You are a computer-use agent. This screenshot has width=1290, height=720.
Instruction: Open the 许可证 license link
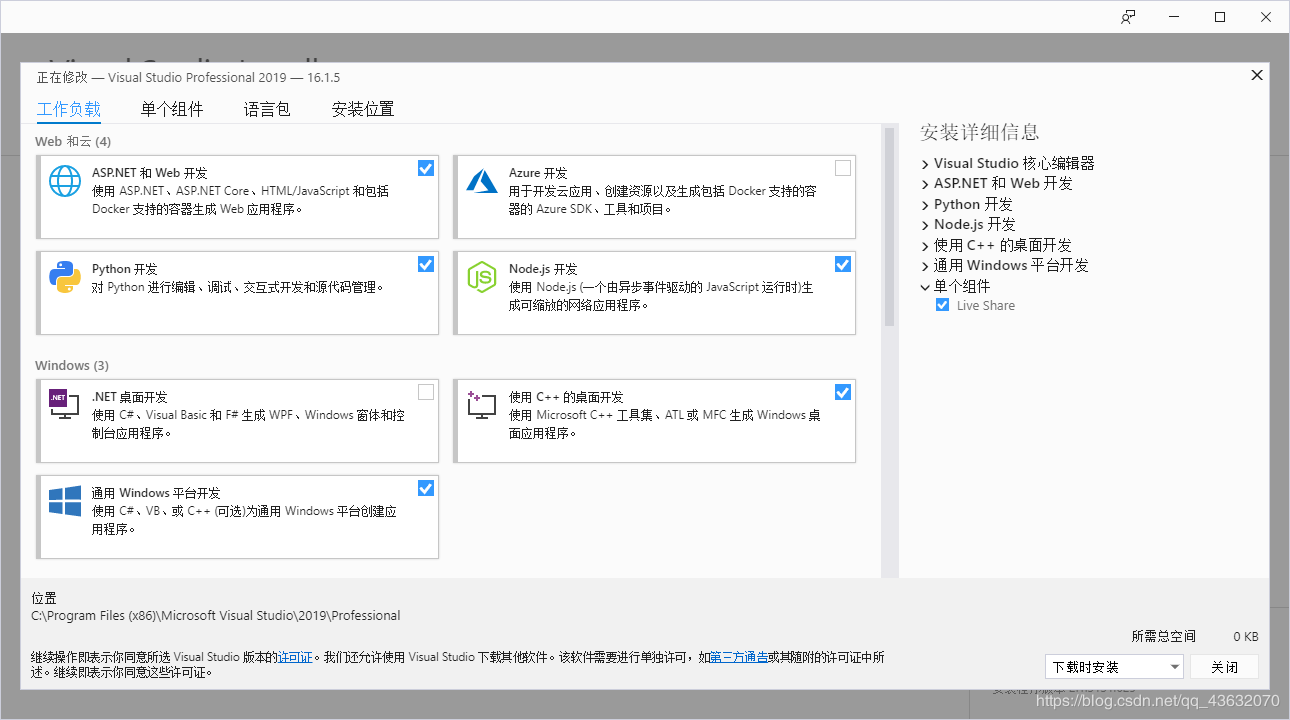pos(295,657)
